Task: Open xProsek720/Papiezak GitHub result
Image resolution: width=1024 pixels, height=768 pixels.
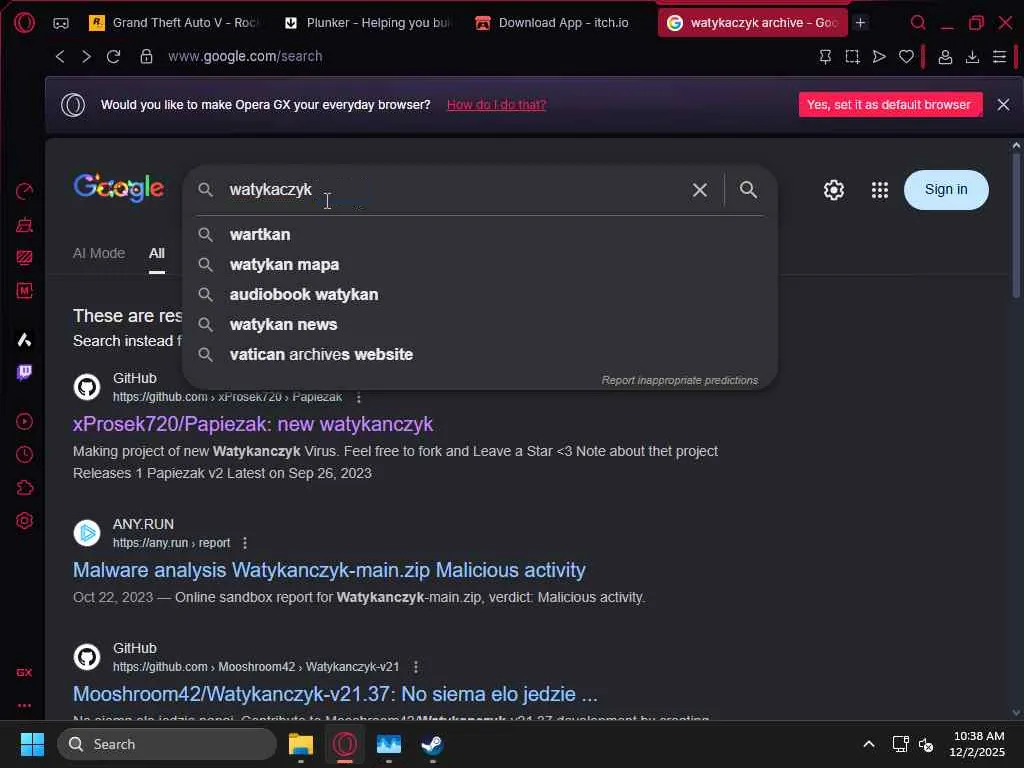Action: pos(253,424)
